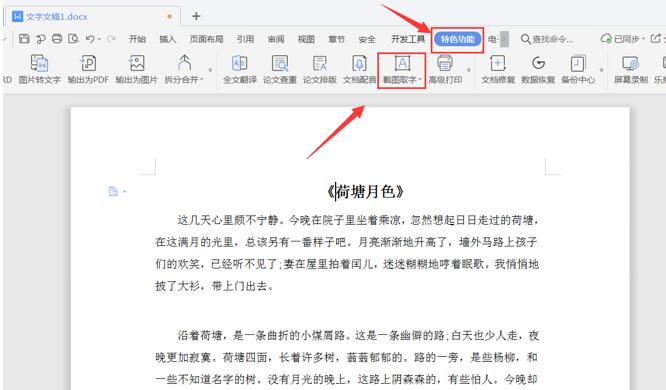666x390 pixels.
Task: Click the magnifier icon in 查找命令 search
Action: pos(525,39)
